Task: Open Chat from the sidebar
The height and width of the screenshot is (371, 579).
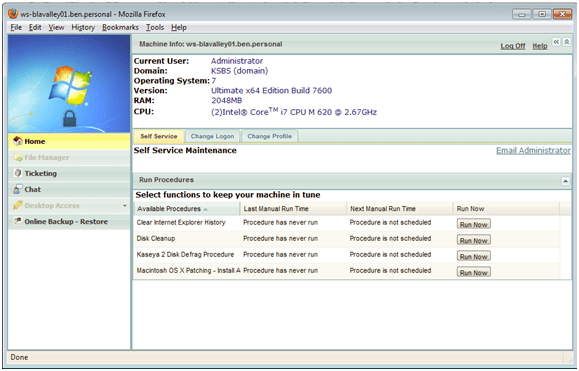Action: click(69, 189)
